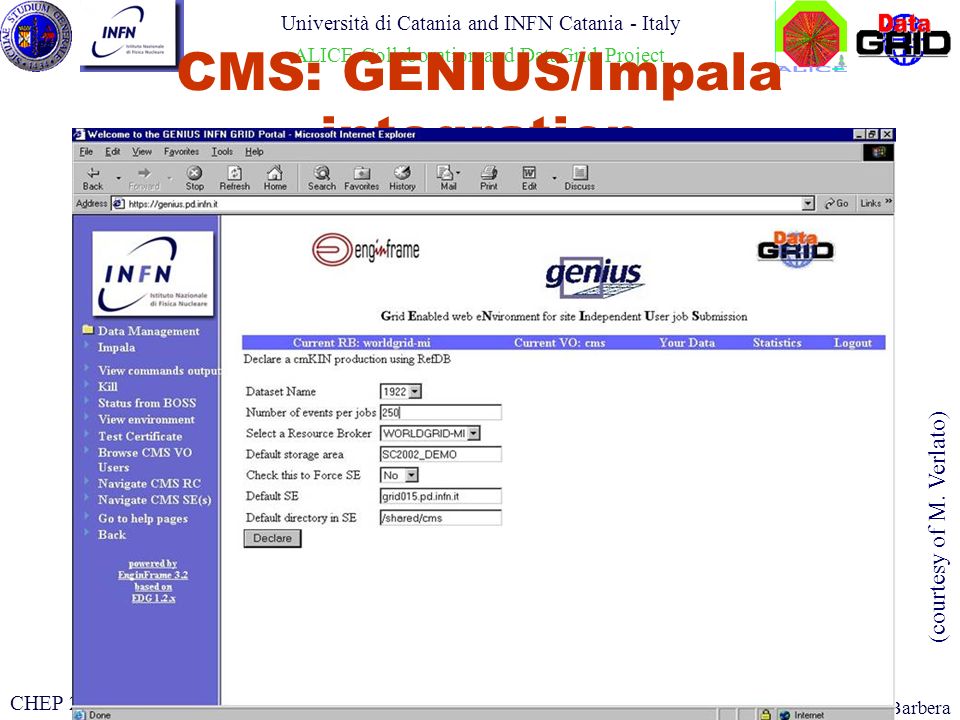Open the History toolbar icon
This screenshot has height=720, width=960.
(402, 178)
